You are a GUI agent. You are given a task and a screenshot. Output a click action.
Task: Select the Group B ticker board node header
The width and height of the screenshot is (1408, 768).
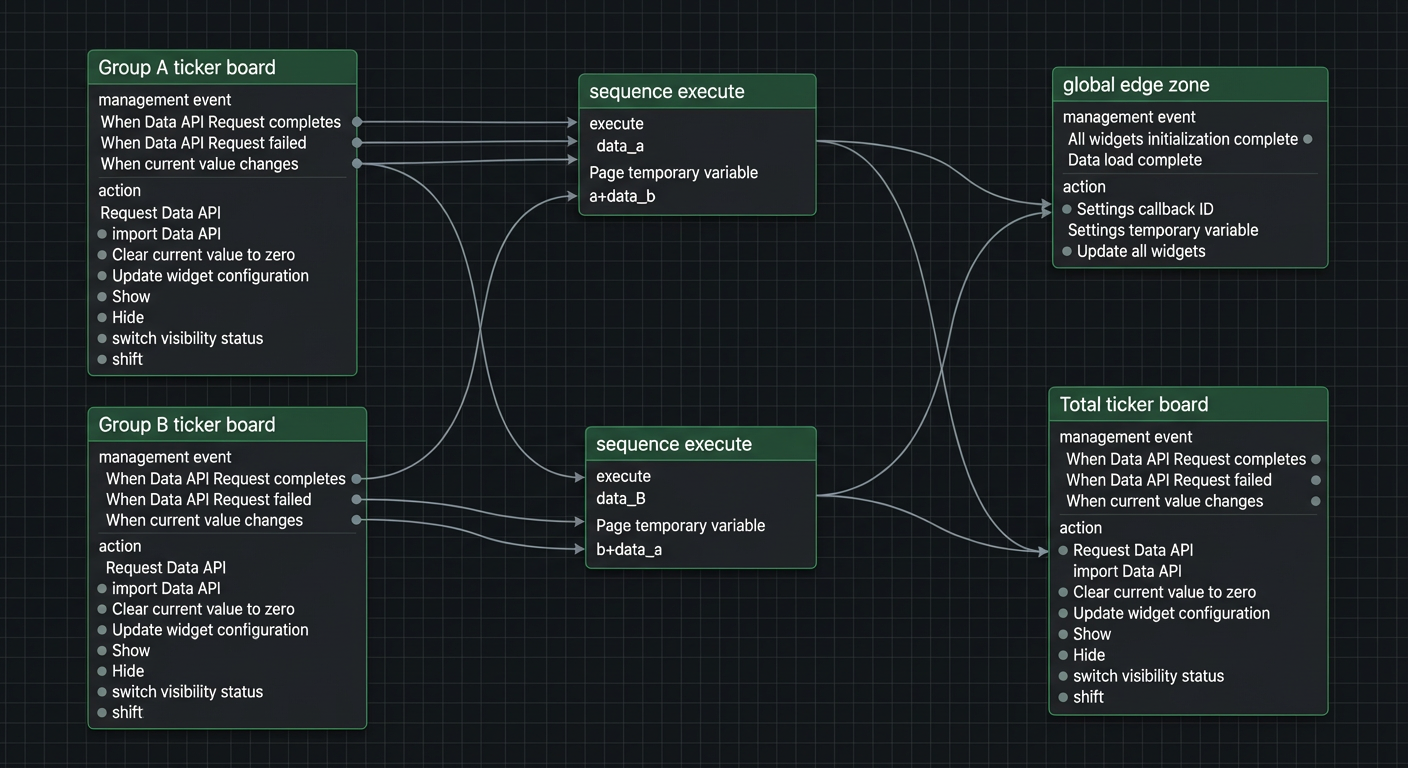click(227, 425)
